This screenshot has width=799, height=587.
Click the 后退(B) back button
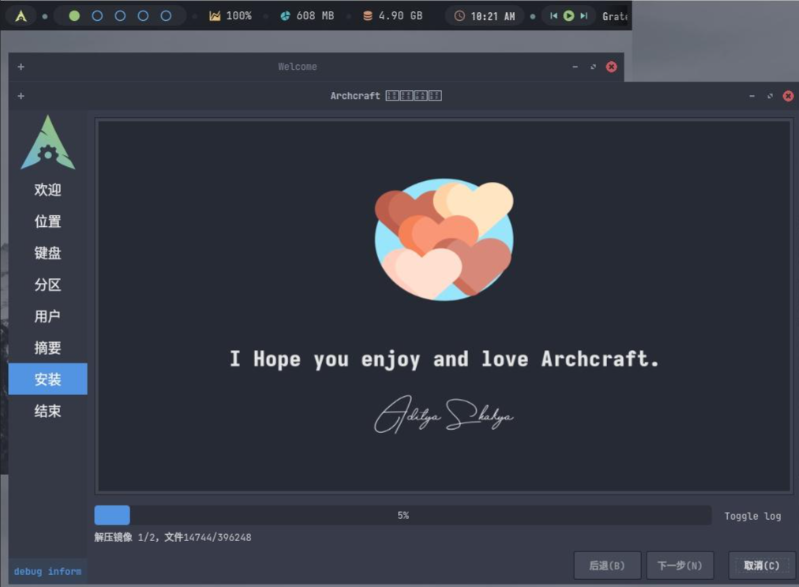607,565
